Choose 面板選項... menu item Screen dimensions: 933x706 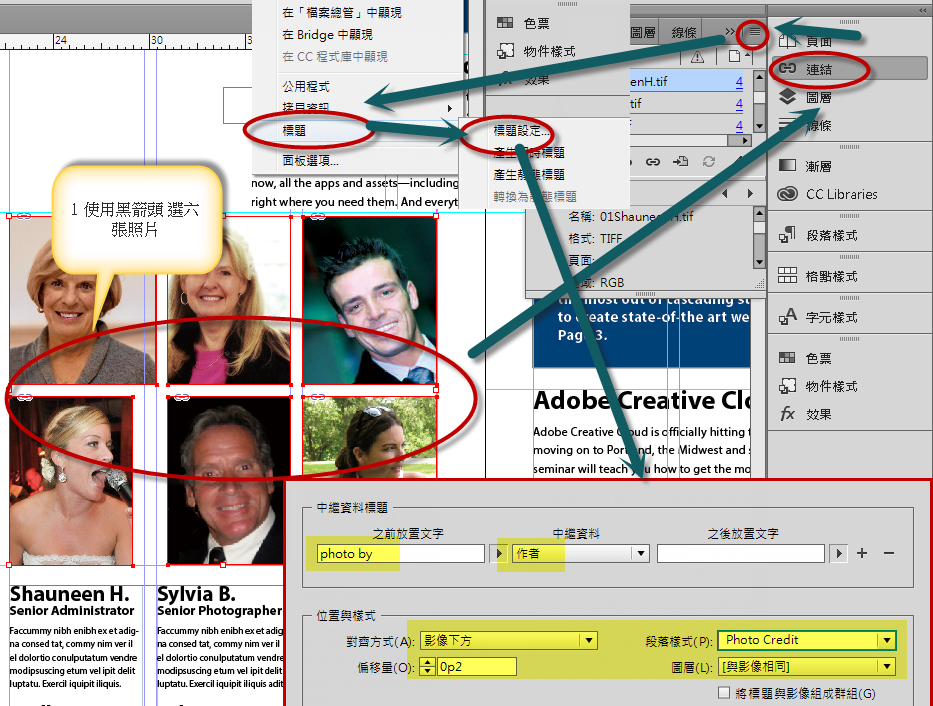coord(310,160)
